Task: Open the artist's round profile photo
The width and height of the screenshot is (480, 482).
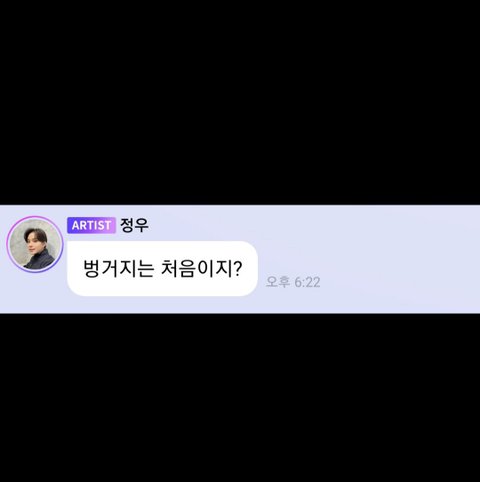Action: pyautogui.click(x=35, y=244)
